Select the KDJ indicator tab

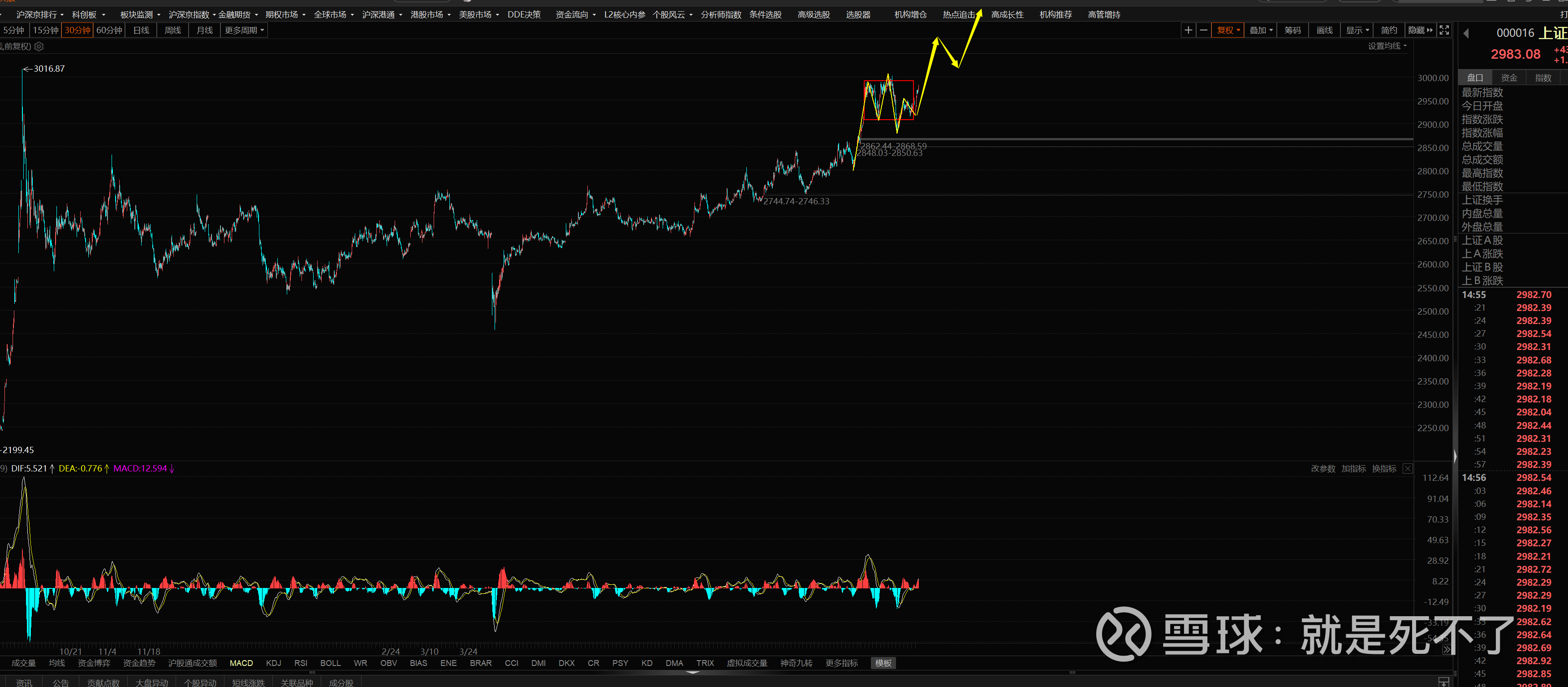(273, 663)
